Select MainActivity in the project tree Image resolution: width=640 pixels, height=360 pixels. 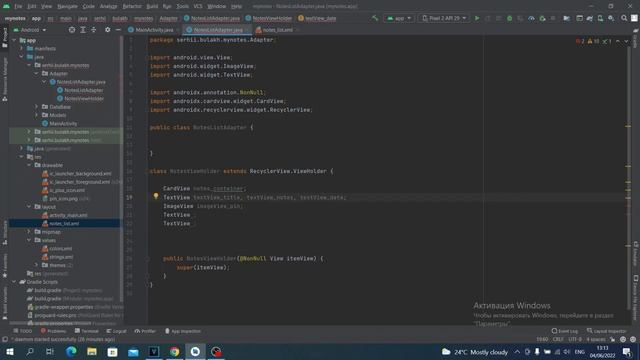pyautogui.click(x=63, y=123)
